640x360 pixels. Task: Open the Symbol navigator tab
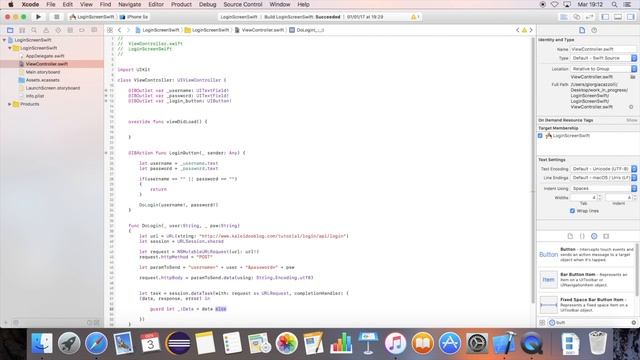tap(22, 30)
